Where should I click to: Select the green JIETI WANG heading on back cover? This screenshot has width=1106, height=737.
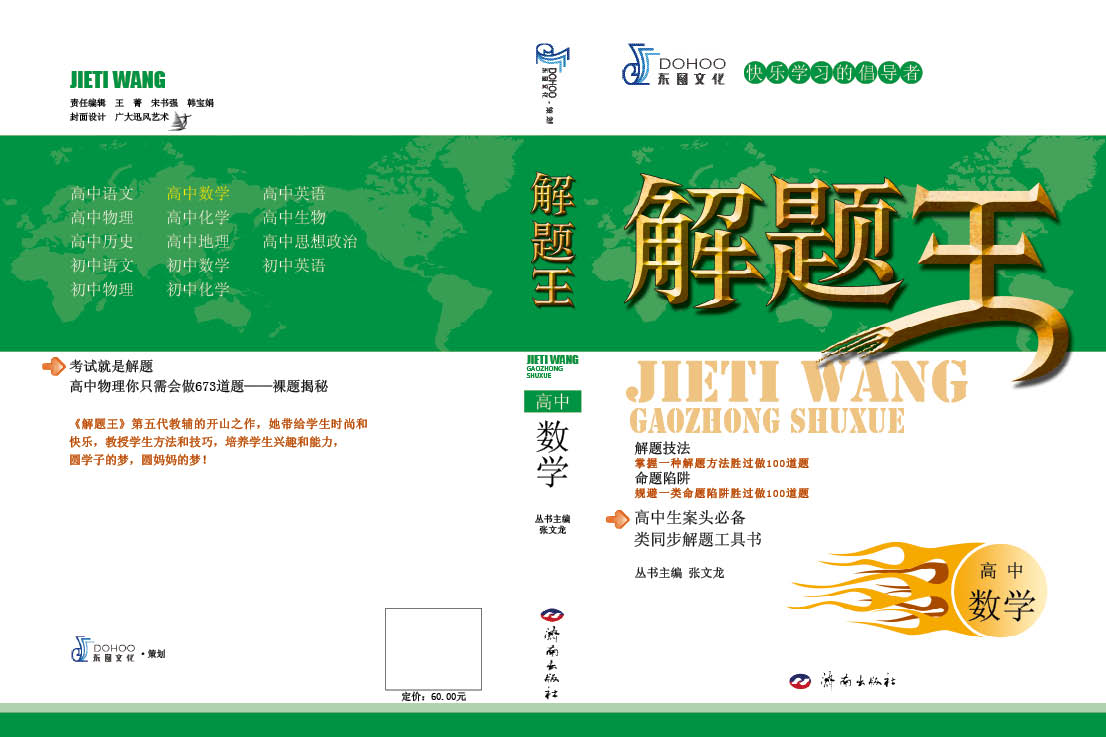click(x=118, y=80)
